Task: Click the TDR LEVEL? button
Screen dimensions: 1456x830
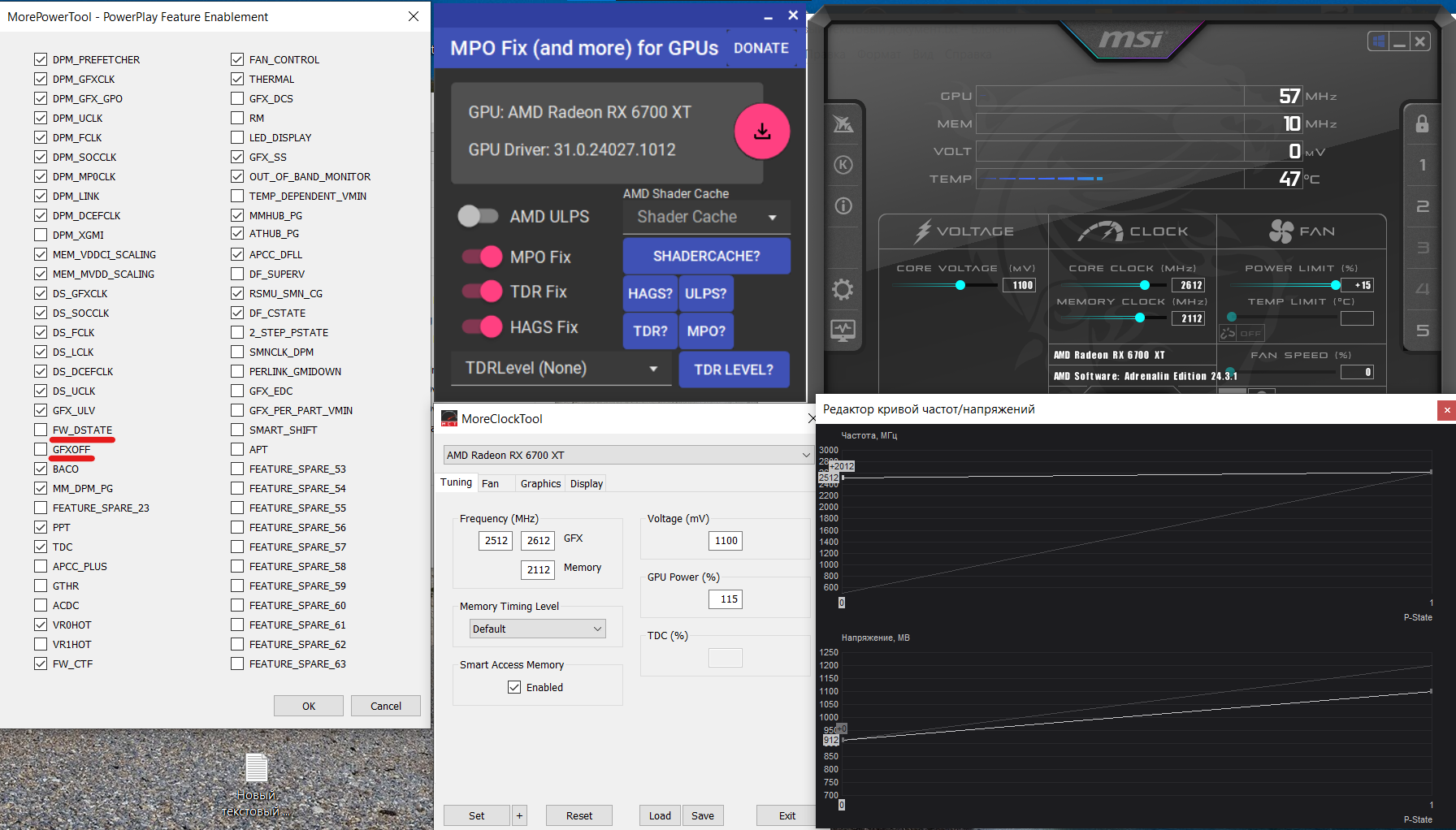Action: coord(734,370)
